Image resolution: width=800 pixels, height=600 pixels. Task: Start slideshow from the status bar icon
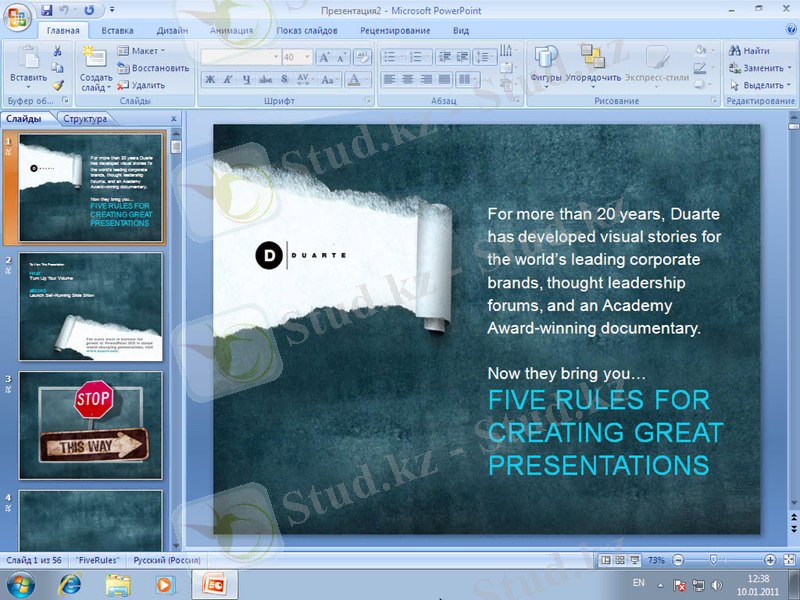tap(635, 559)
